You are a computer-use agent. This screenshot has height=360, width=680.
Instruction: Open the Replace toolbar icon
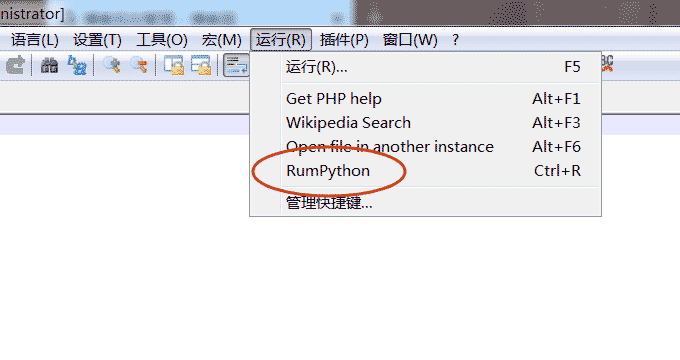pyautogui.click(x=77, y=65)
